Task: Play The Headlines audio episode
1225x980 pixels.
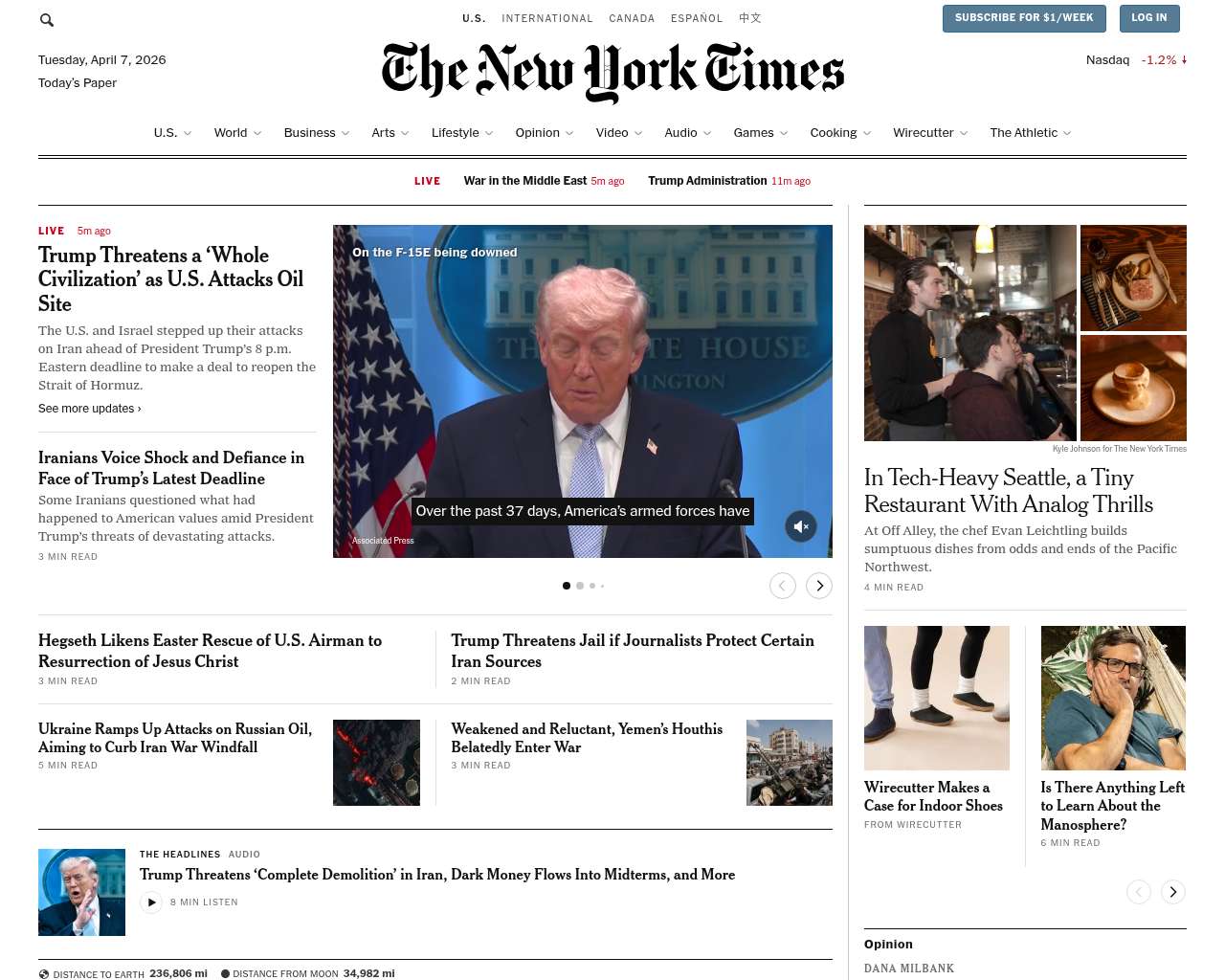Action: [151, 902]
